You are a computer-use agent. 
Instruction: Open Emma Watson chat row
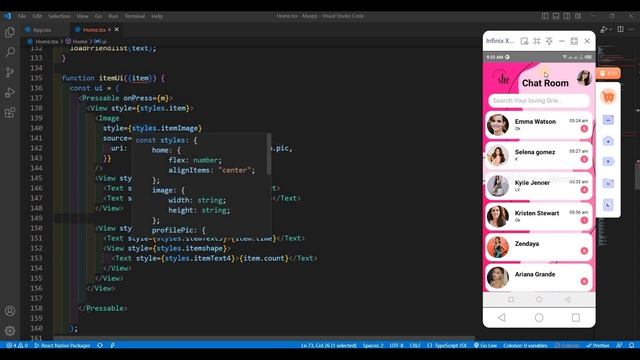click(x=539, y=125)
